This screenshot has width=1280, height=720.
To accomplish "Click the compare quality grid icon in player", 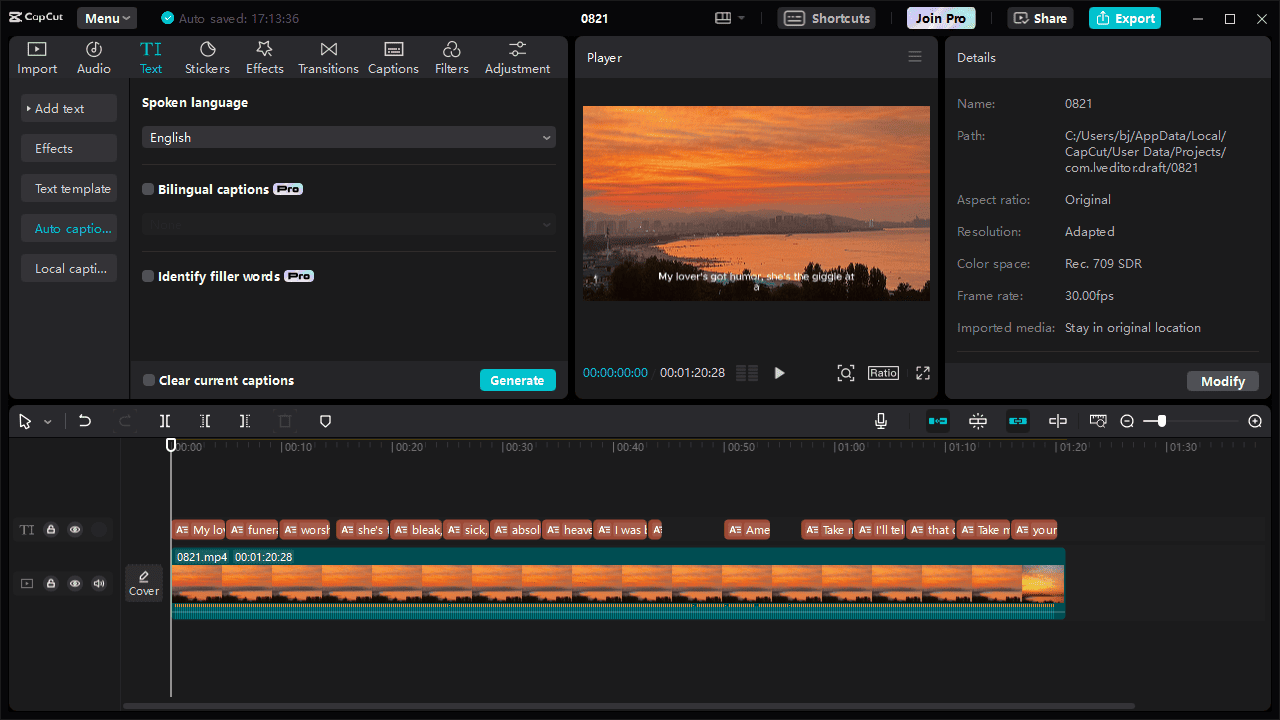I will coord(747,373).
